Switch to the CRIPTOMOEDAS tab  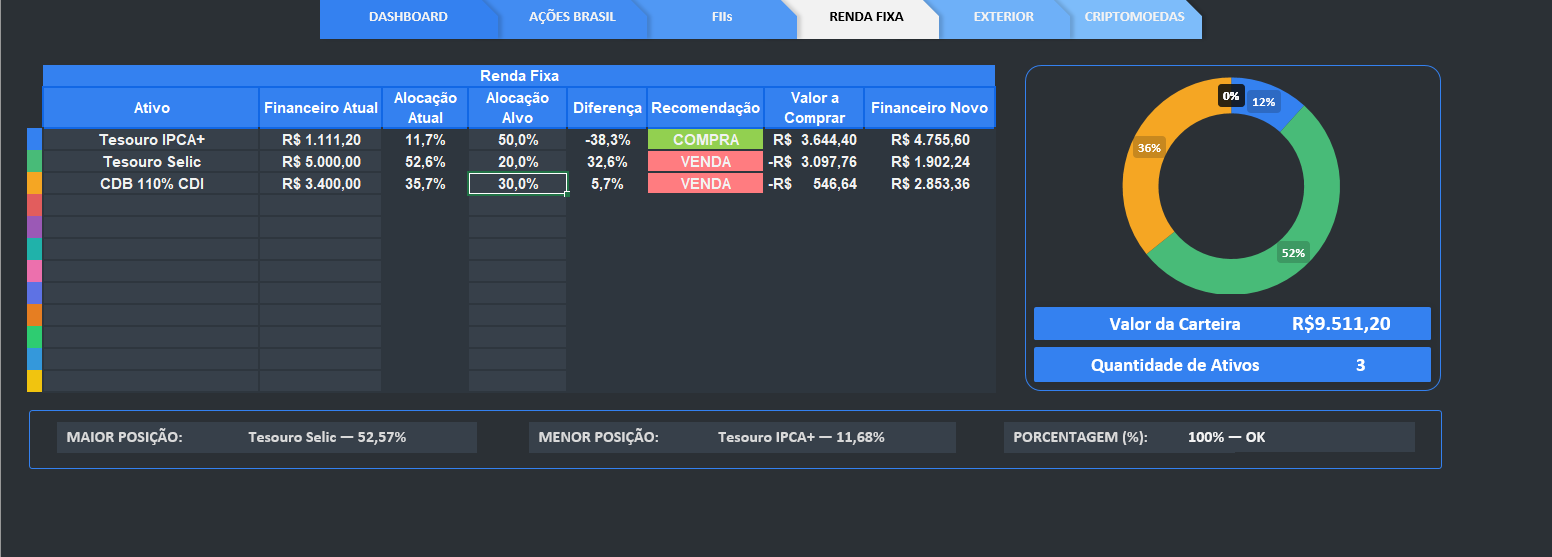coord(1134,17)
